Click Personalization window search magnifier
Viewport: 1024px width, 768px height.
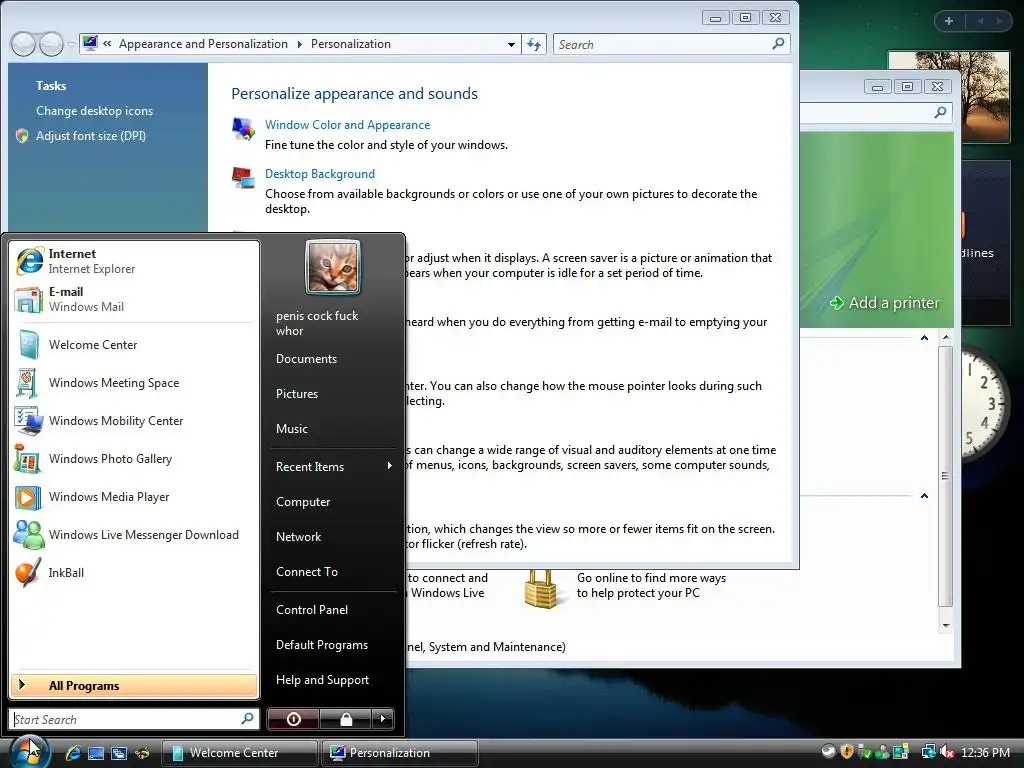(778, 44)
